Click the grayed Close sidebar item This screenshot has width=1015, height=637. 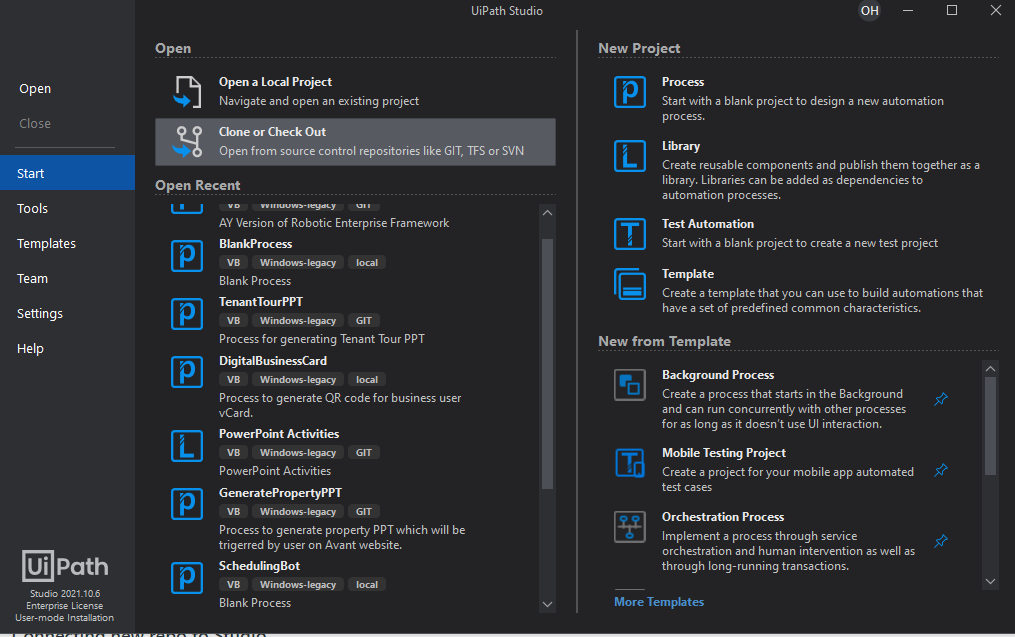point(35,124)
